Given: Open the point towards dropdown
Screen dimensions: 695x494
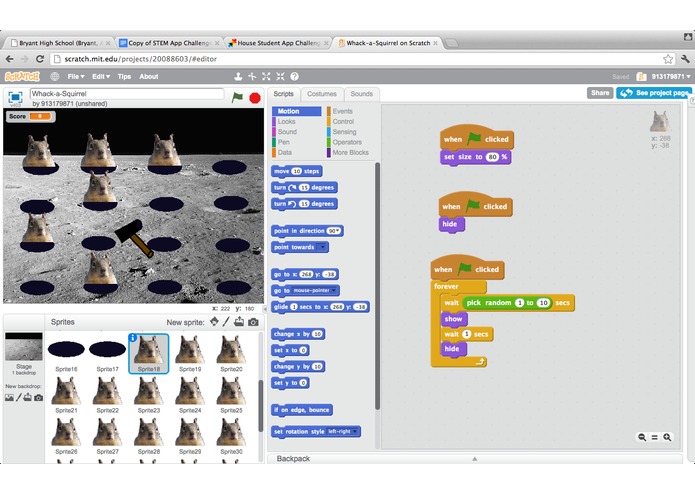Looking at the screenshot, I should pyautogui.click(x=322, y=247).
